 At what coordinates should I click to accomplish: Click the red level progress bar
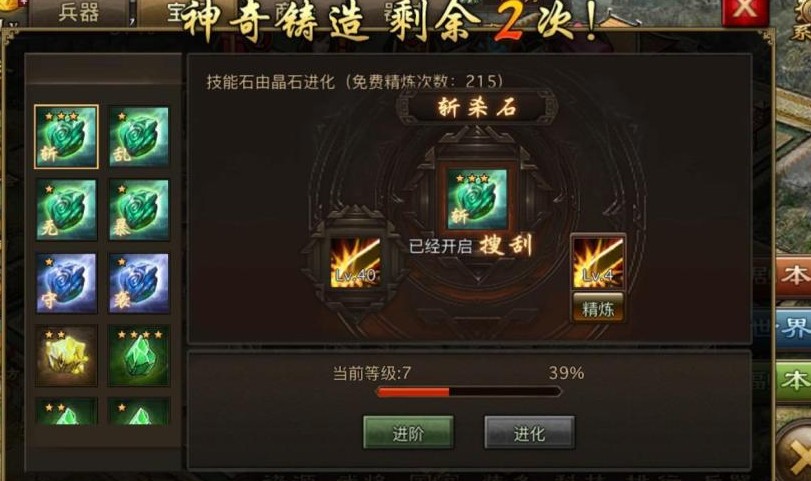[x=469, y=392]
